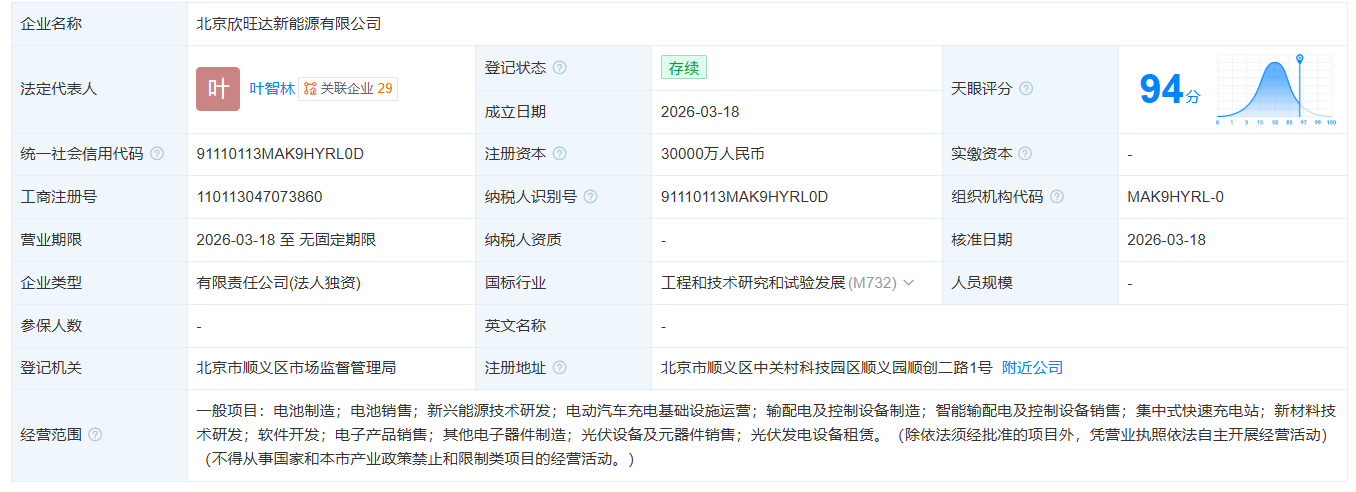
Task: Open the 关联企业 29 badge
Action: click(348, 89)
